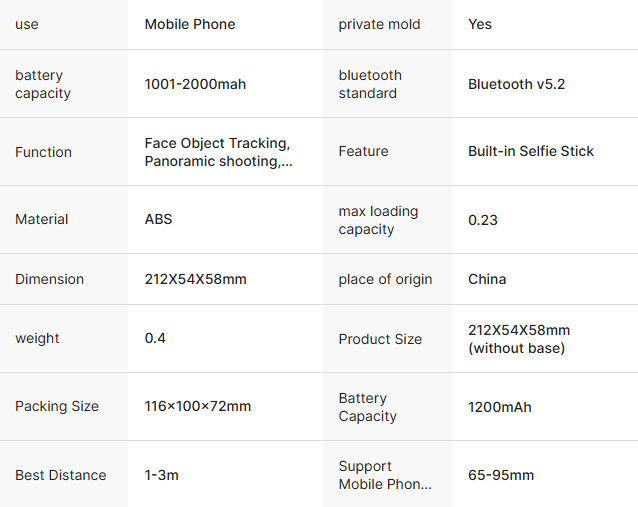Expand truncated 'Support Mobile Phon...' label
Viewport: 638px width, 507px height.
coord(385,475)
